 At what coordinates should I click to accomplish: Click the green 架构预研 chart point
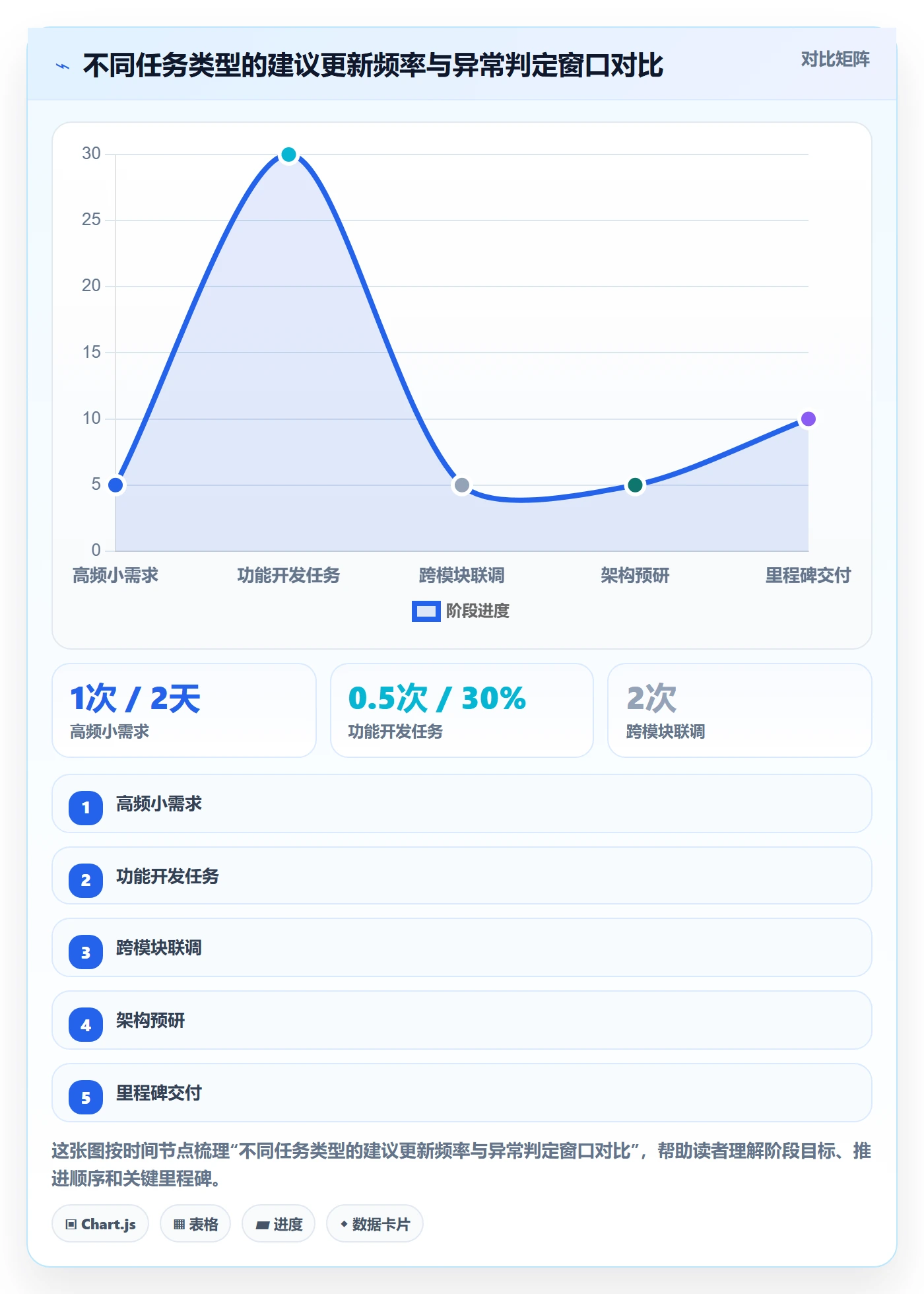(x=635, y=485)
